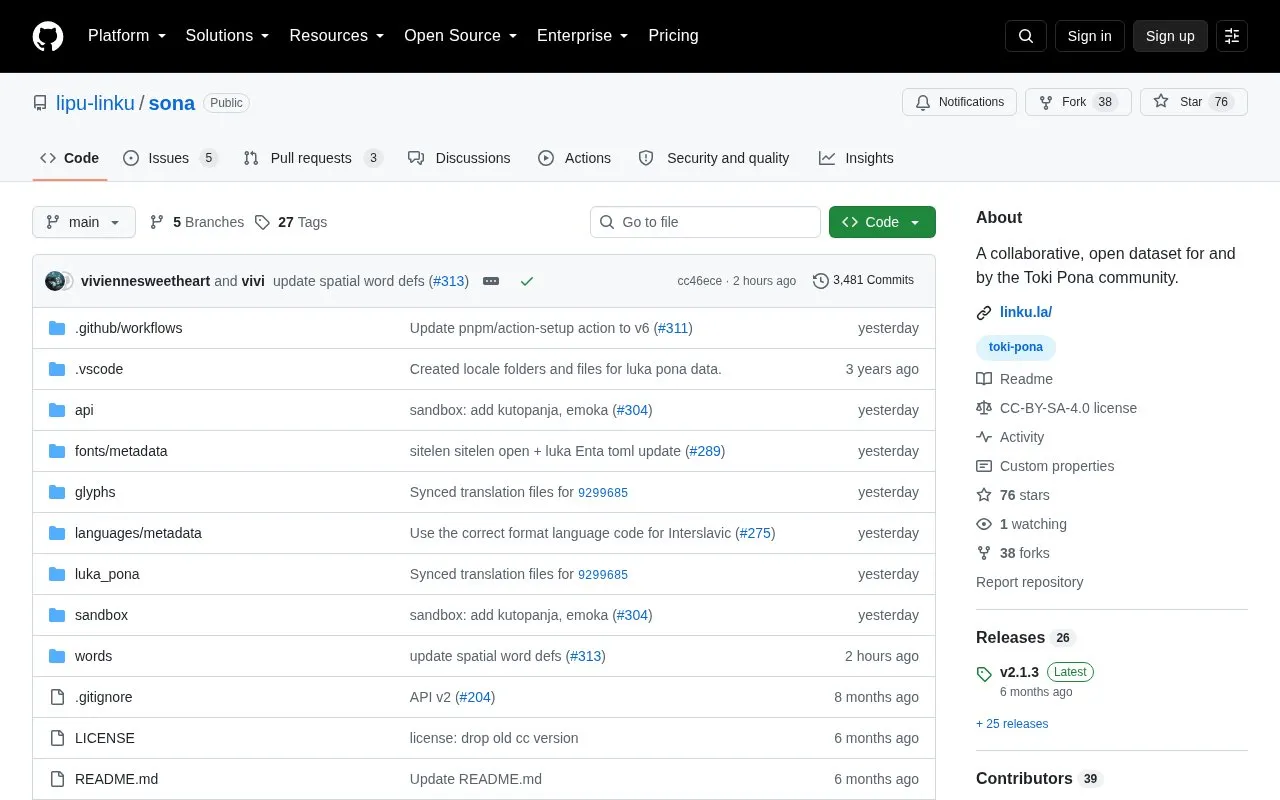Star the repository
Image resolution: width=1280 pixels, height=800 pixels.
click(1194, 102)
